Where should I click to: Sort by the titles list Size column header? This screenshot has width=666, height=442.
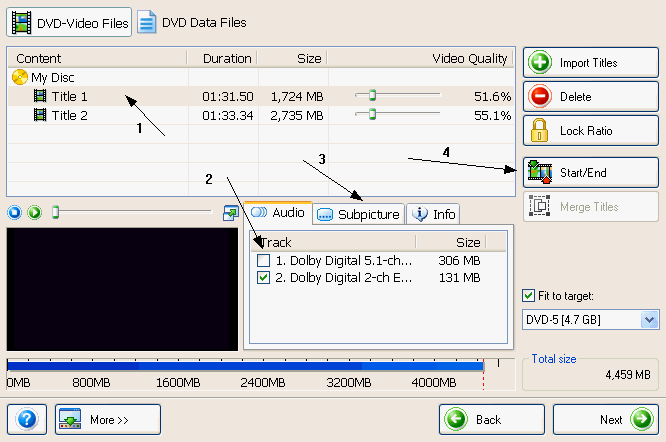(292, 58)
